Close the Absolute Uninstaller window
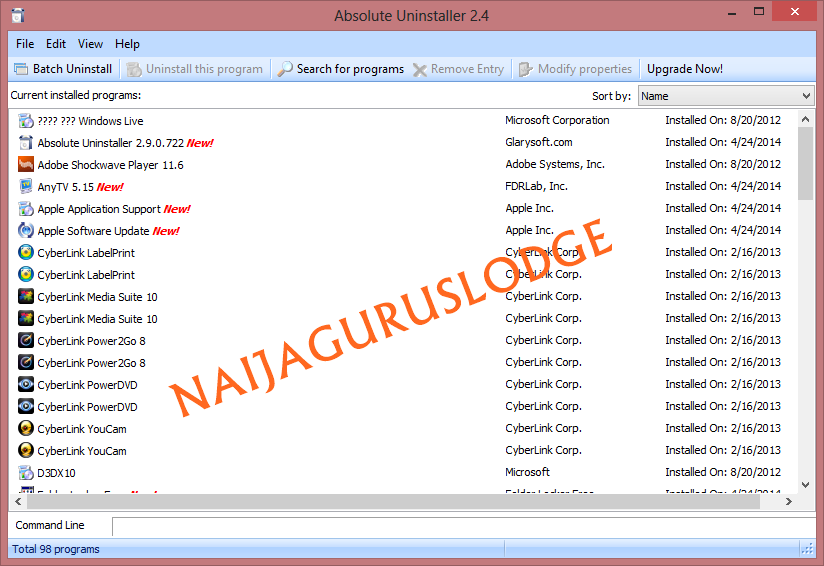824x566 pixels. (x=795, y=11)
